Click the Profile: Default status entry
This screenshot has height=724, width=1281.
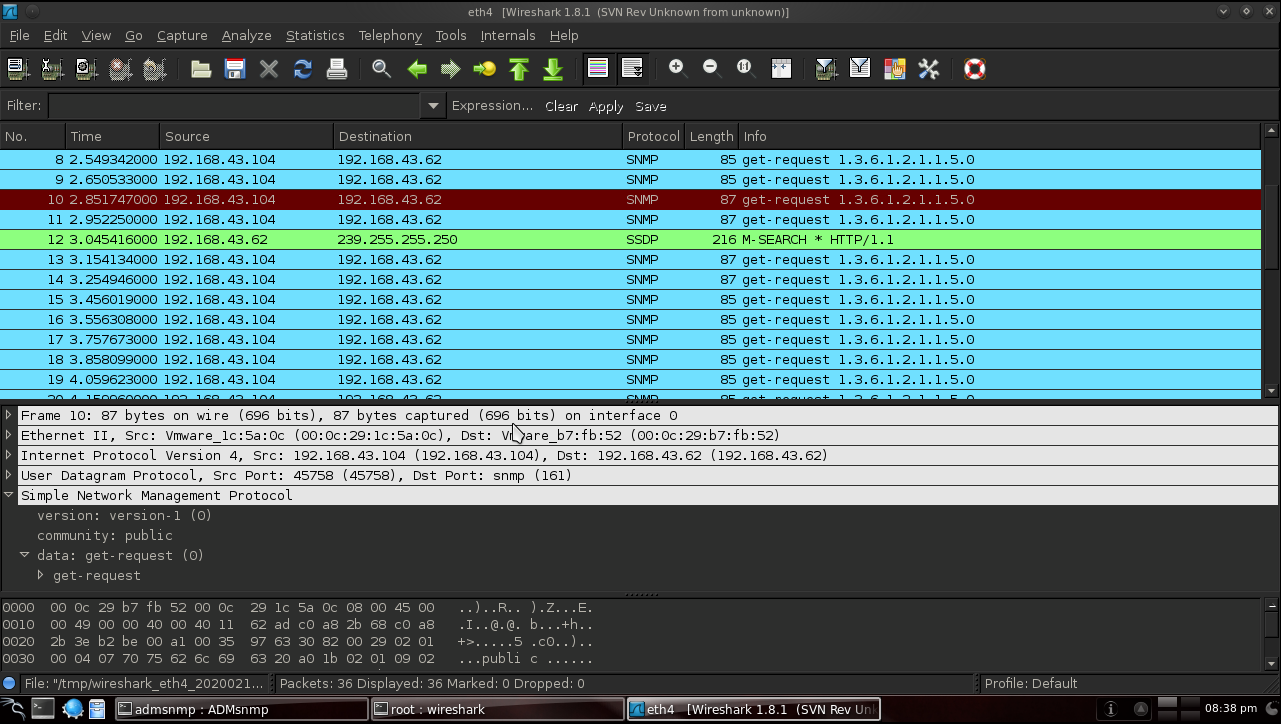1030,684
